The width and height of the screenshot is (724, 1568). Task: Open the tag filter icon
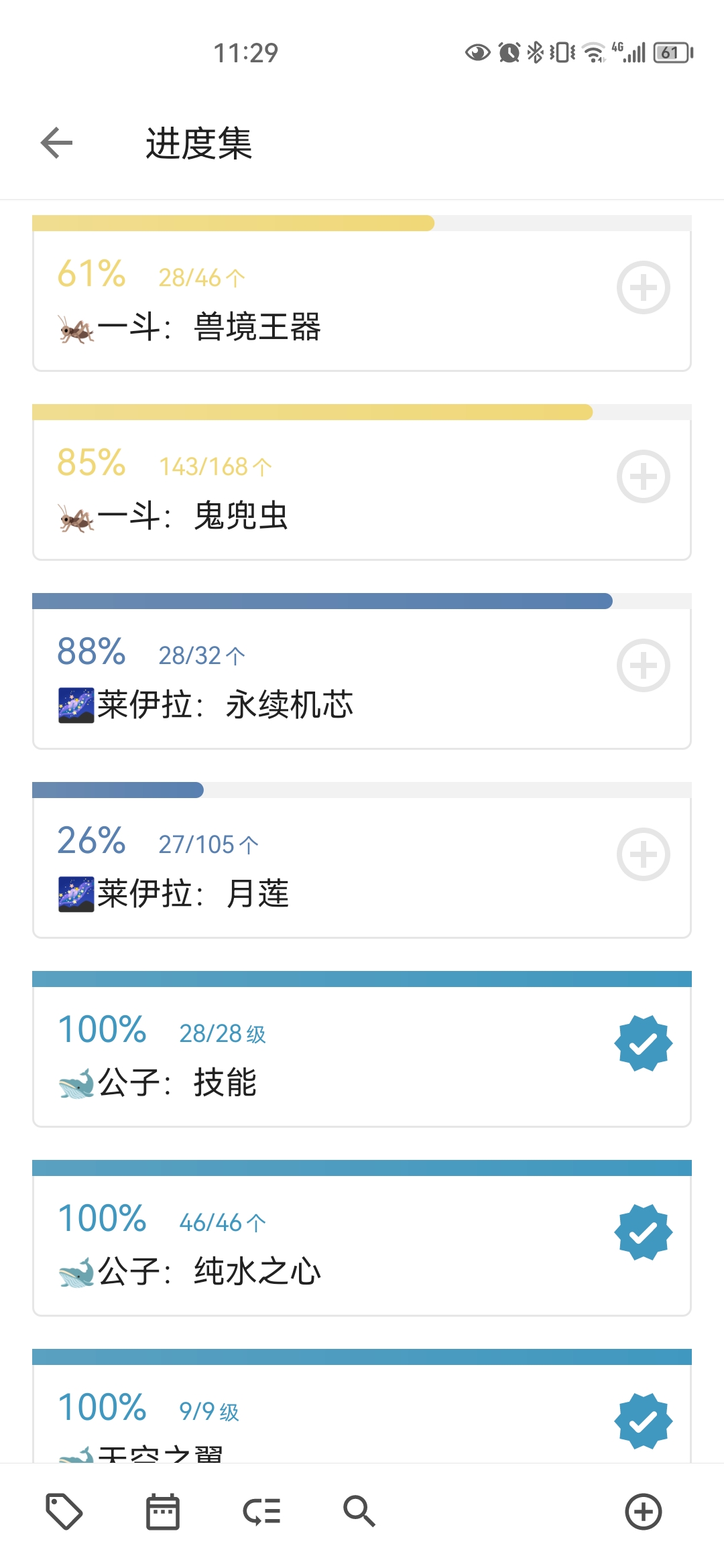(64, 1512)
